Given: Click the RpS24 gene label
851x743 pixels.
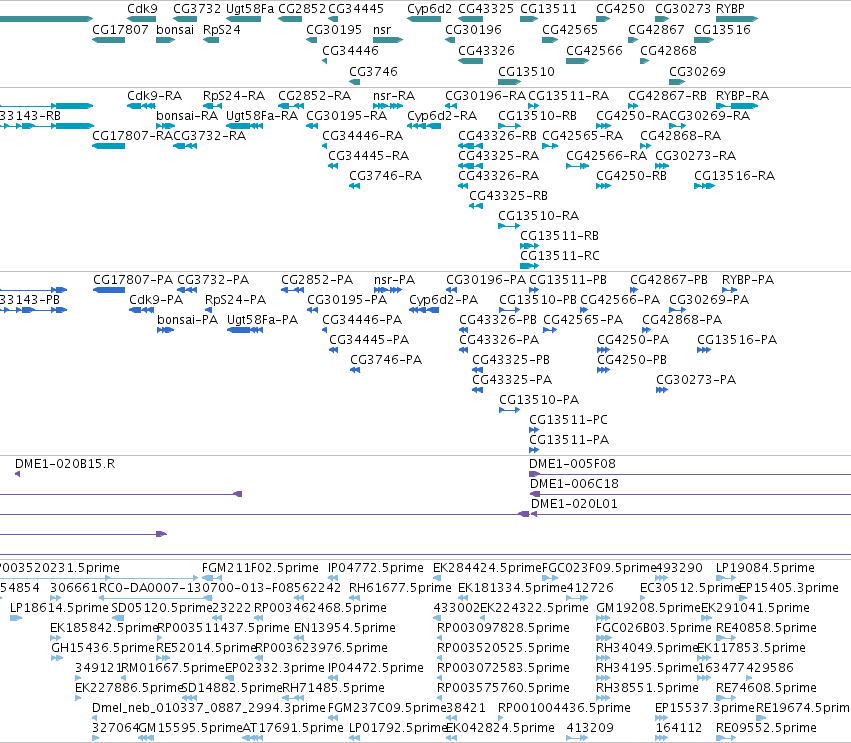Looking at the screenshot, I should (221, 30).
